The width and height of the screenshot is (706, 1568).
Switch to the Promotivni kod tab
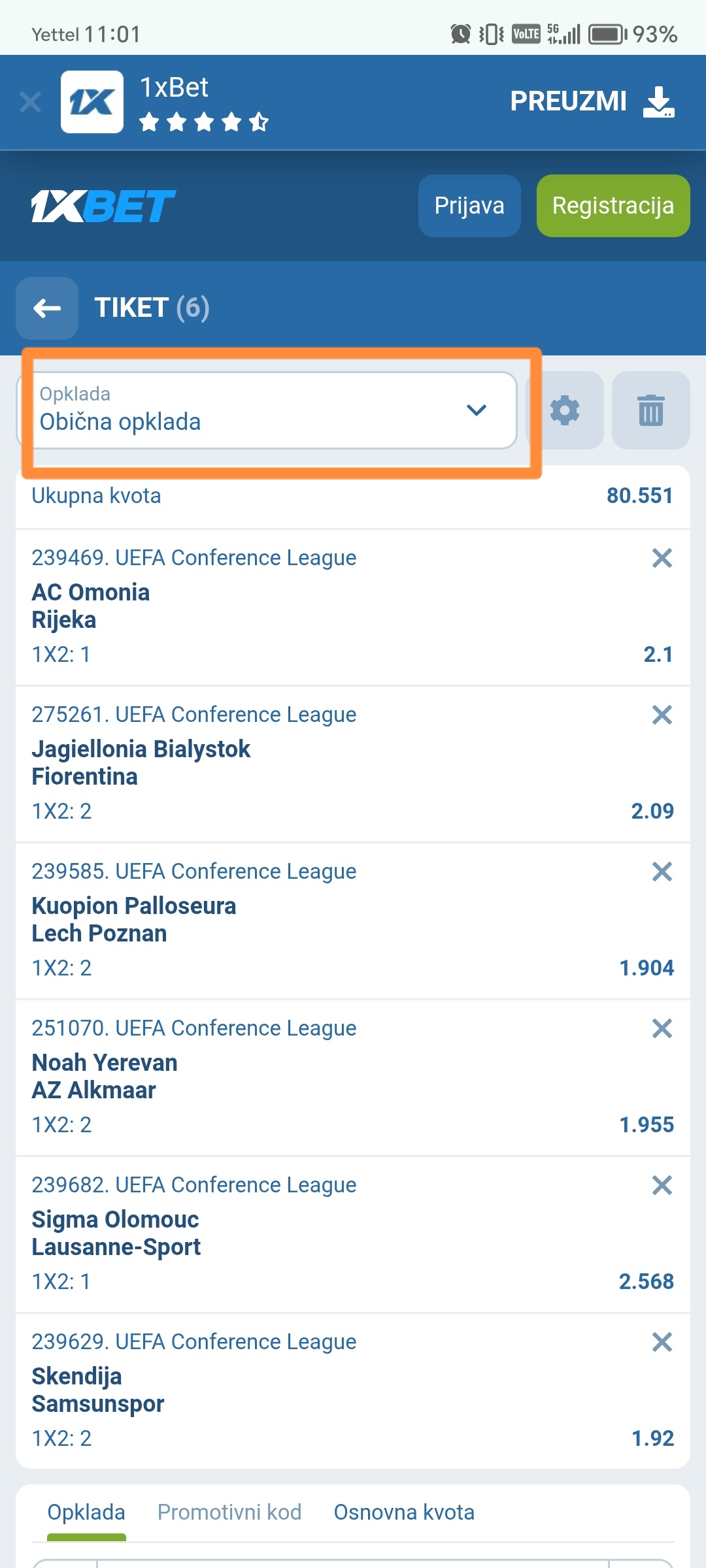click(x=229, y=1512)
